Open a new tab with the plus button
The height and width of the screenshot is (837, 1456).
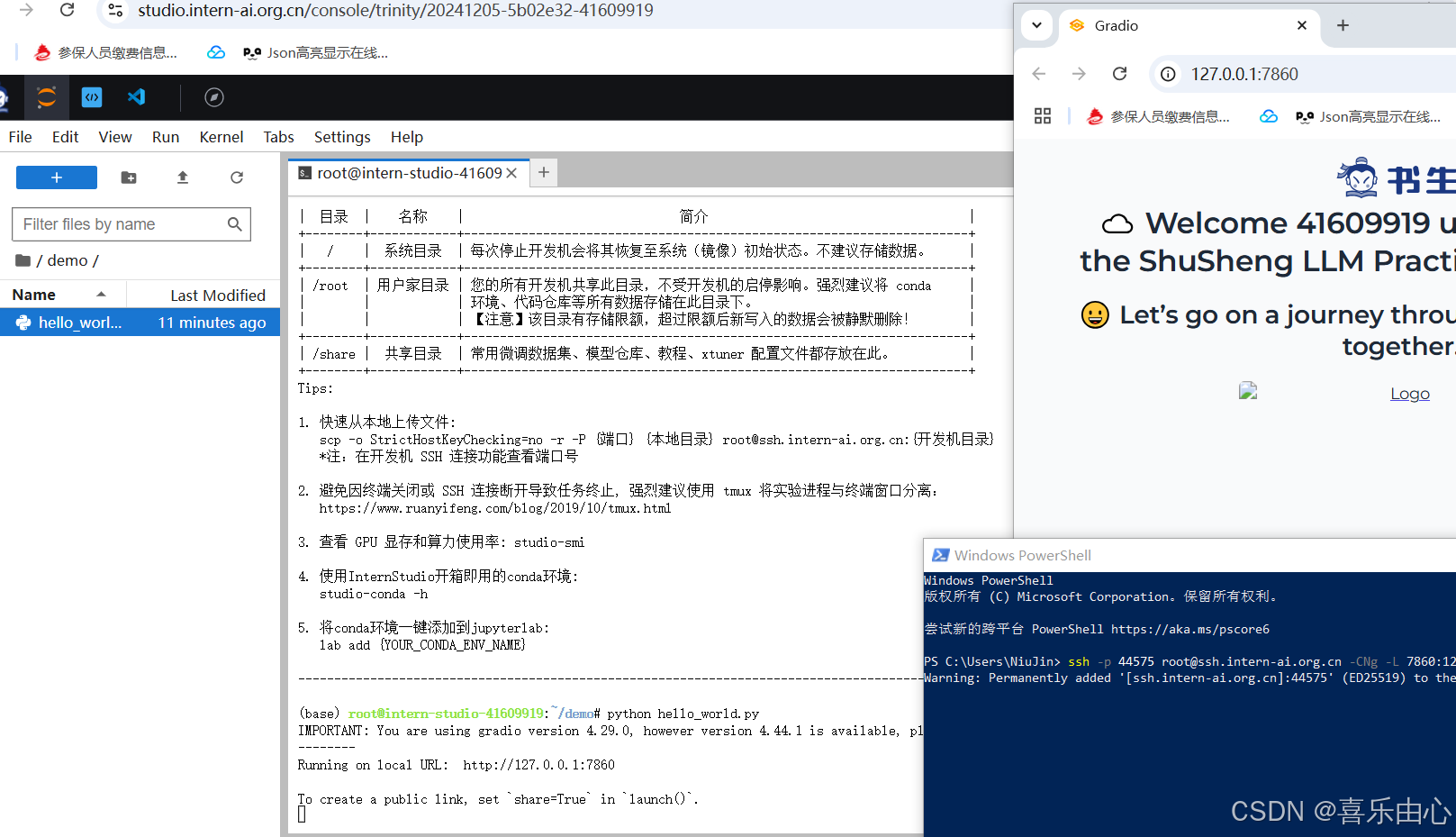1343,26
